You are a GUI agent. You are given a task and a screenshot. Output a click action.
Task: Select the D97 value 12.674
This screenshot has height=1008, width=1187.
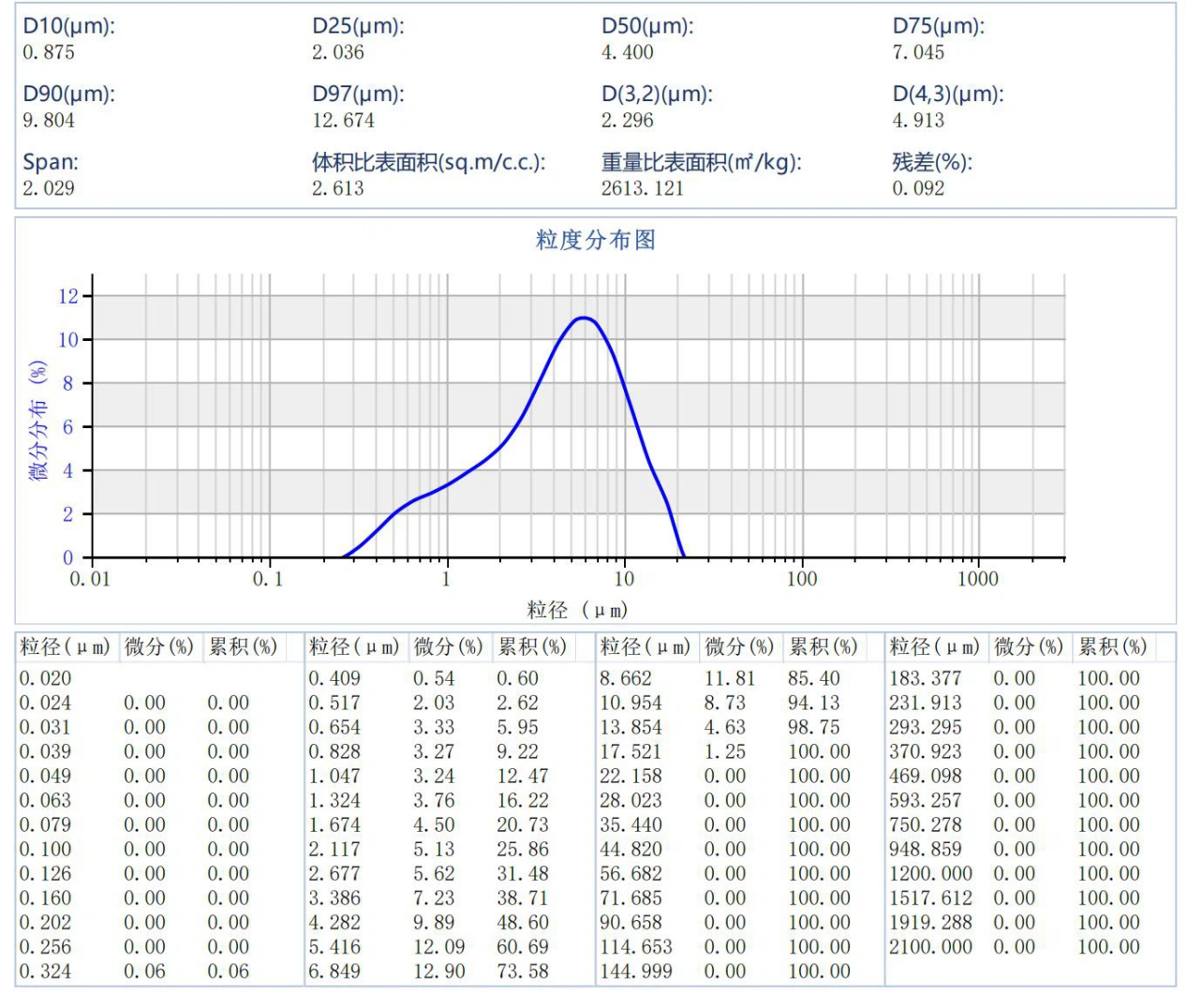(343, 121)
